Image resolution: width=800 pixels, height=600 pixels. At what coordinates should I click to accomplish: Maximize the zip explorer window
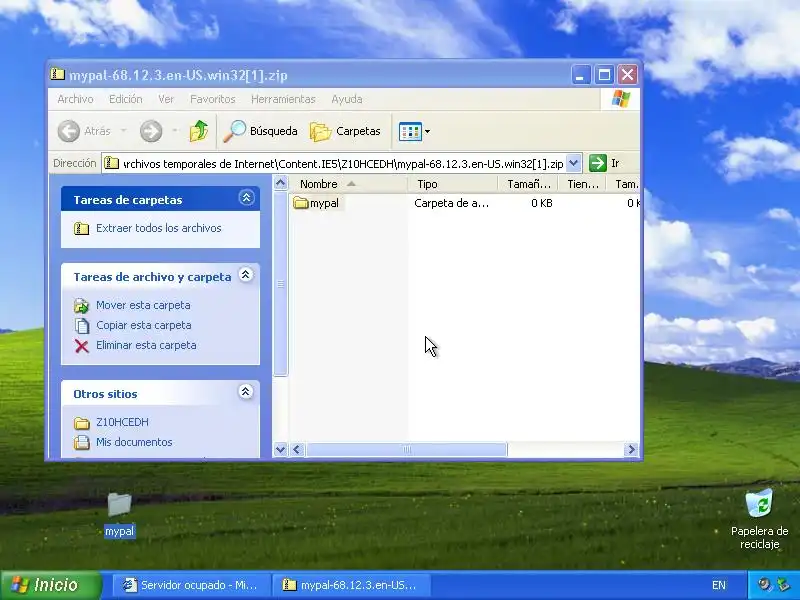(605, 75)
